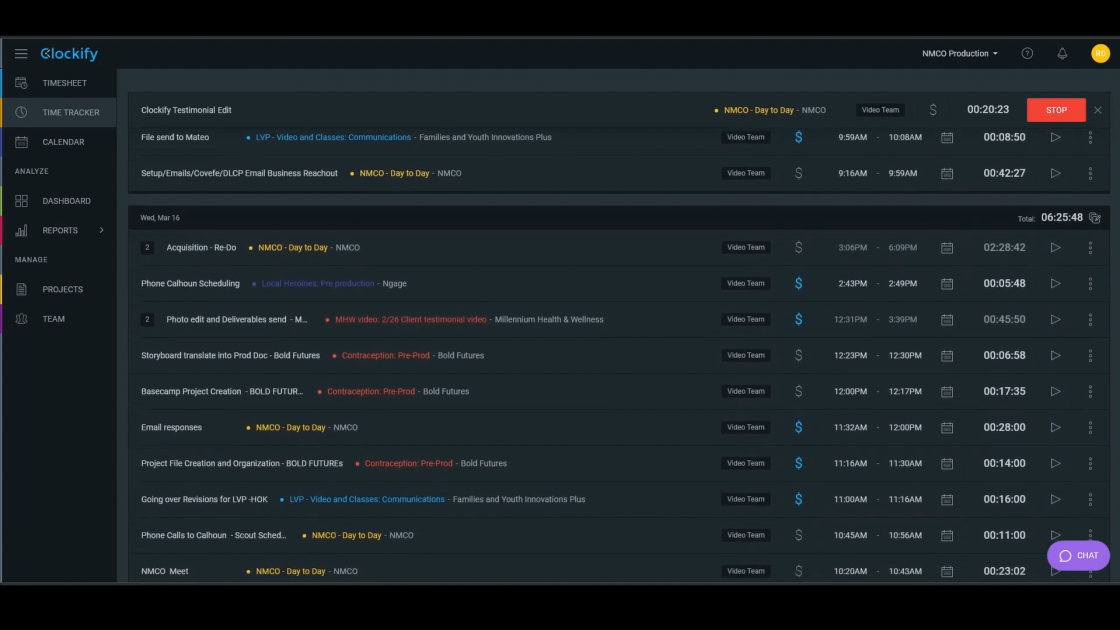
Task: Click the Clockify logo
Action: tap(69, 54)
